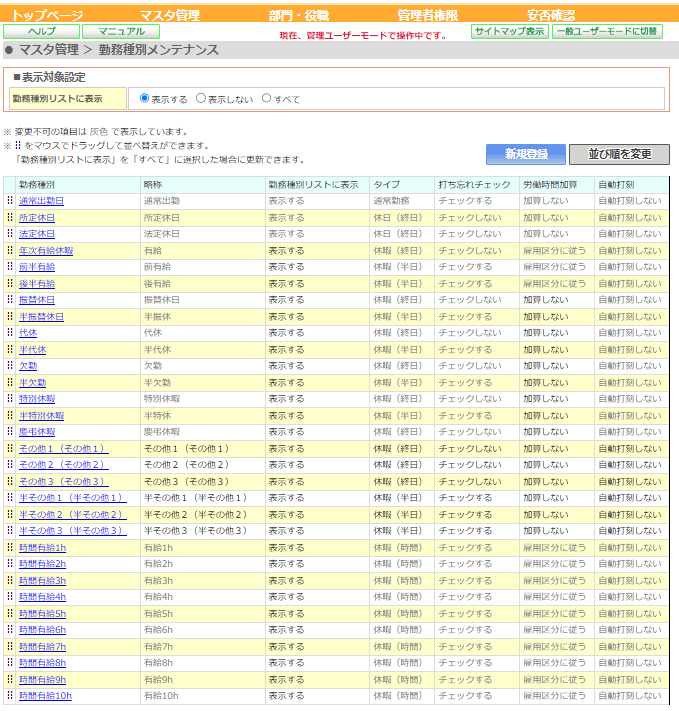This screenshot has width=679, height=711.
Task: Click the drag handle beside 時間有給10h
Action: [10, 695]
